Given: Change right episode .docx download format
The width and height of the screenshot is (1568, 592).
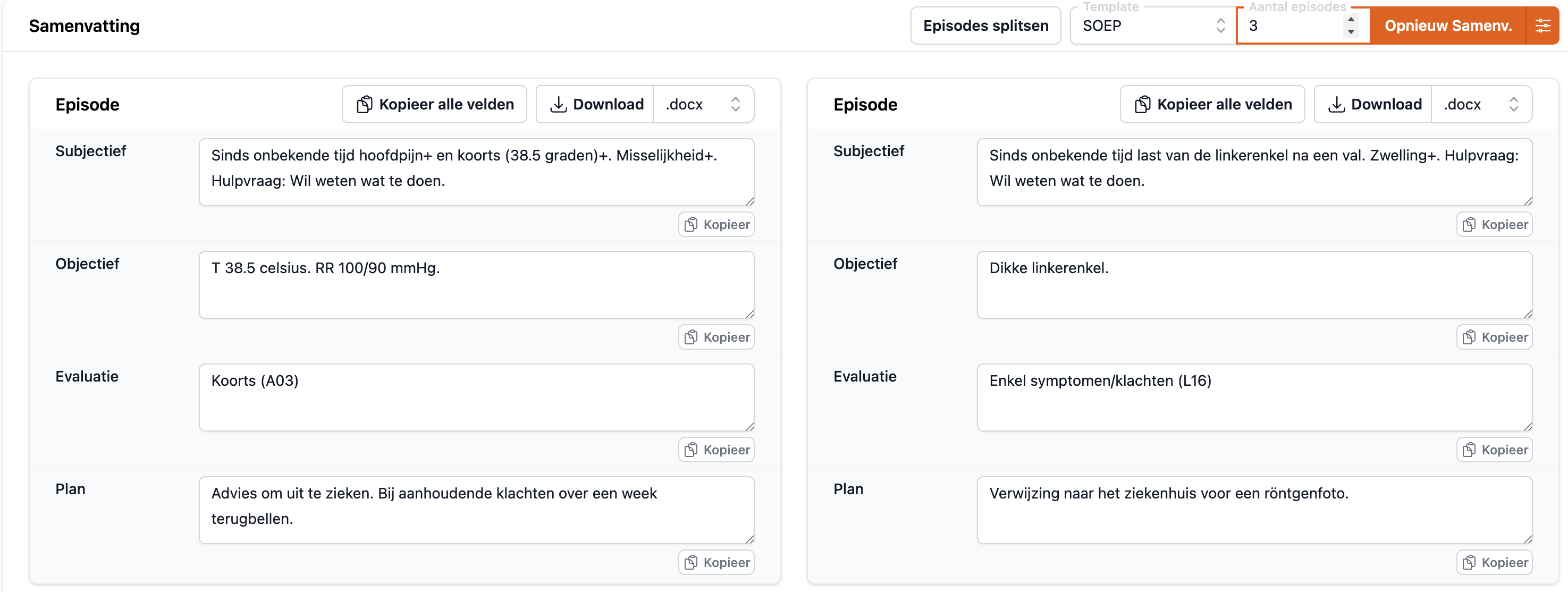Looking at the screenshot, I should tap(1480, 104).
